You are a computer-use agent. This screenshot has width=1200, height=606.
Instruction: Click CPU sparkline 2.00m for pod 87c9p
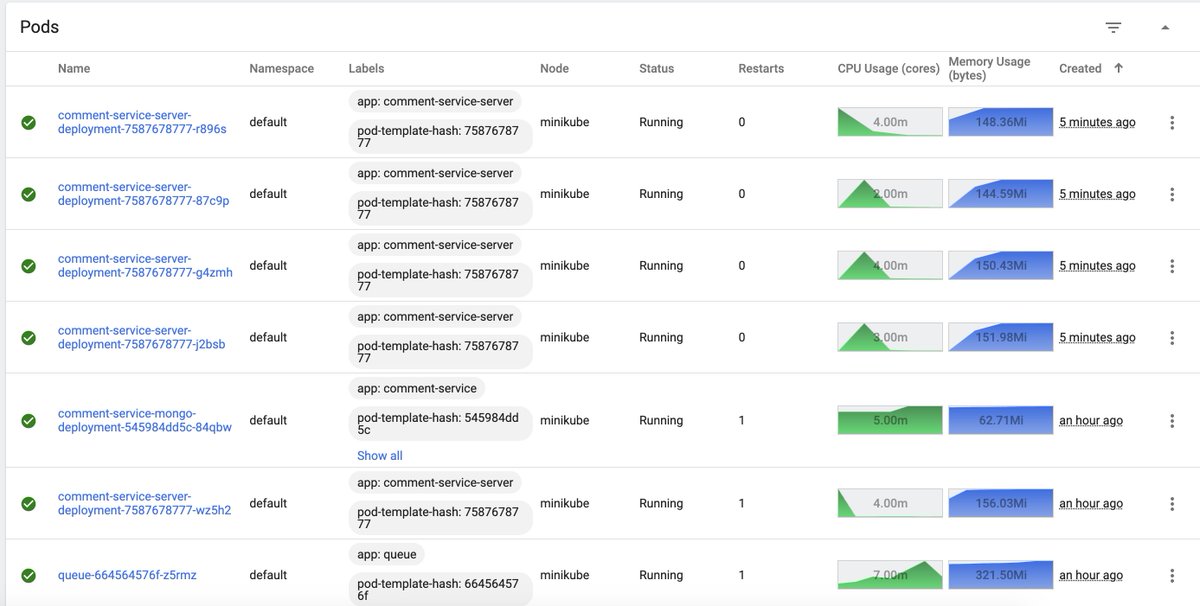point(890,194)
